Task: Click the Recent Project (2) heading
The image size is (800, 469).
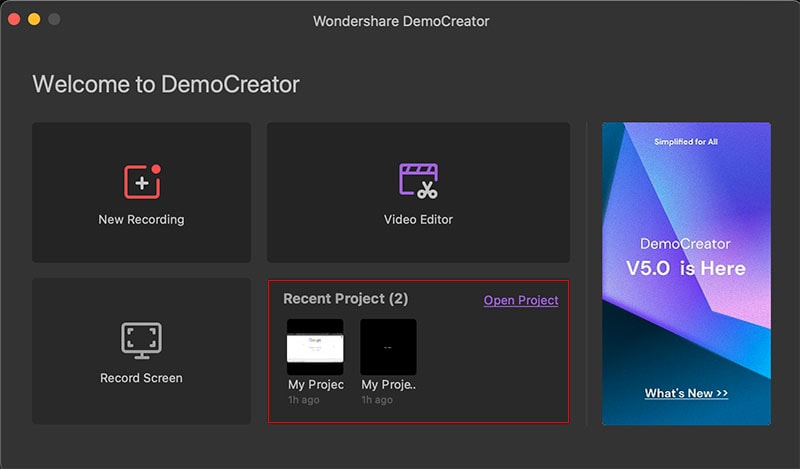Action: [x=345, y=299]
